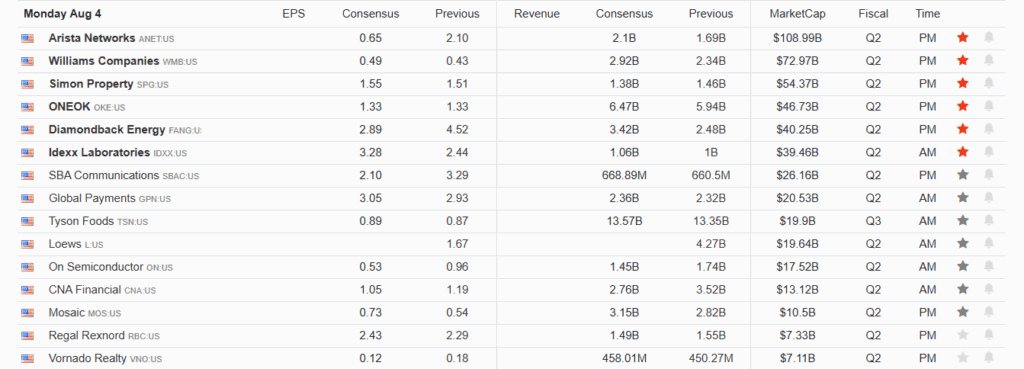
Task: Click the Fiscal column header
Action: pos(873,14)
